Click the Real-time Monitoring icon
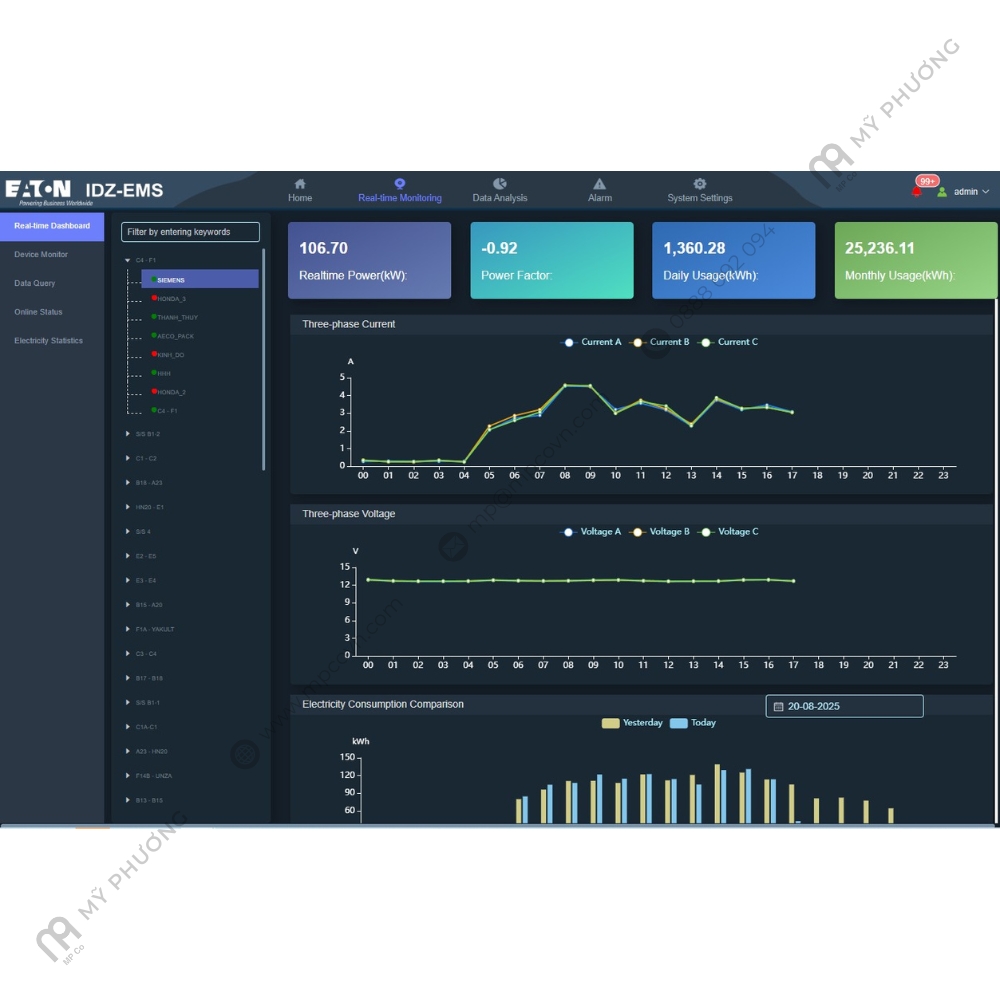The height and width of the screenshot is (1000, 1000). (400, 184)
